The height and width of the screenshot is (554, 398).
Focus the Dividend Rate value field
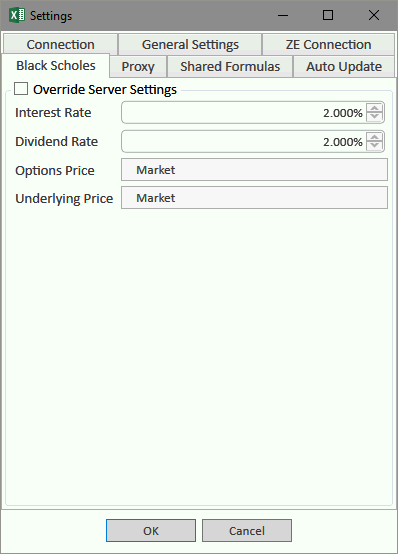[244, 141]
